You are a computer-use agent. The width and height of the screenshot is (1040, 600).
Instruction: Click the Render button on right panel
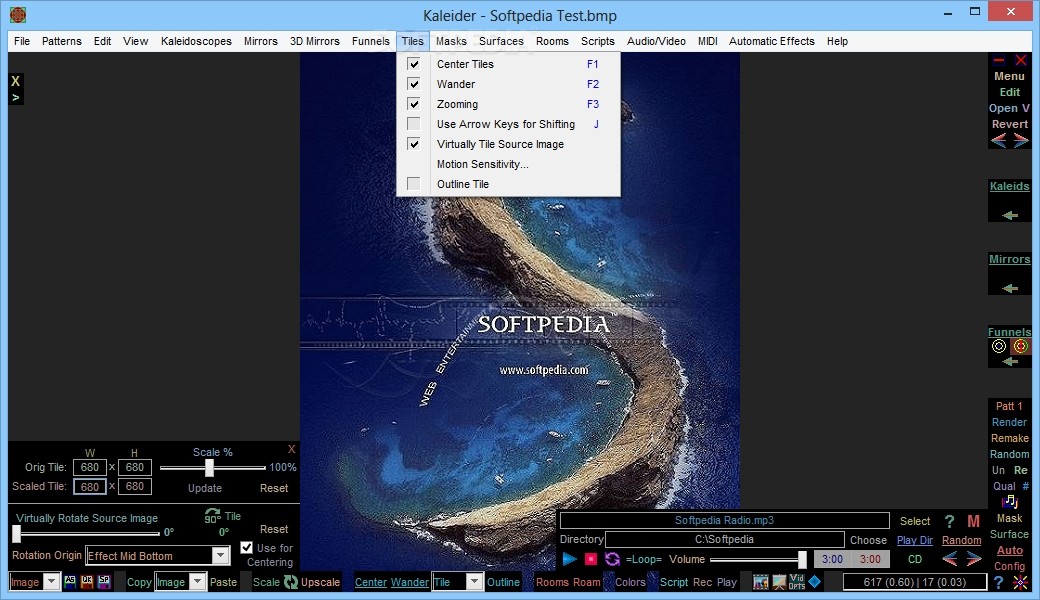[x=1009, y=422]
